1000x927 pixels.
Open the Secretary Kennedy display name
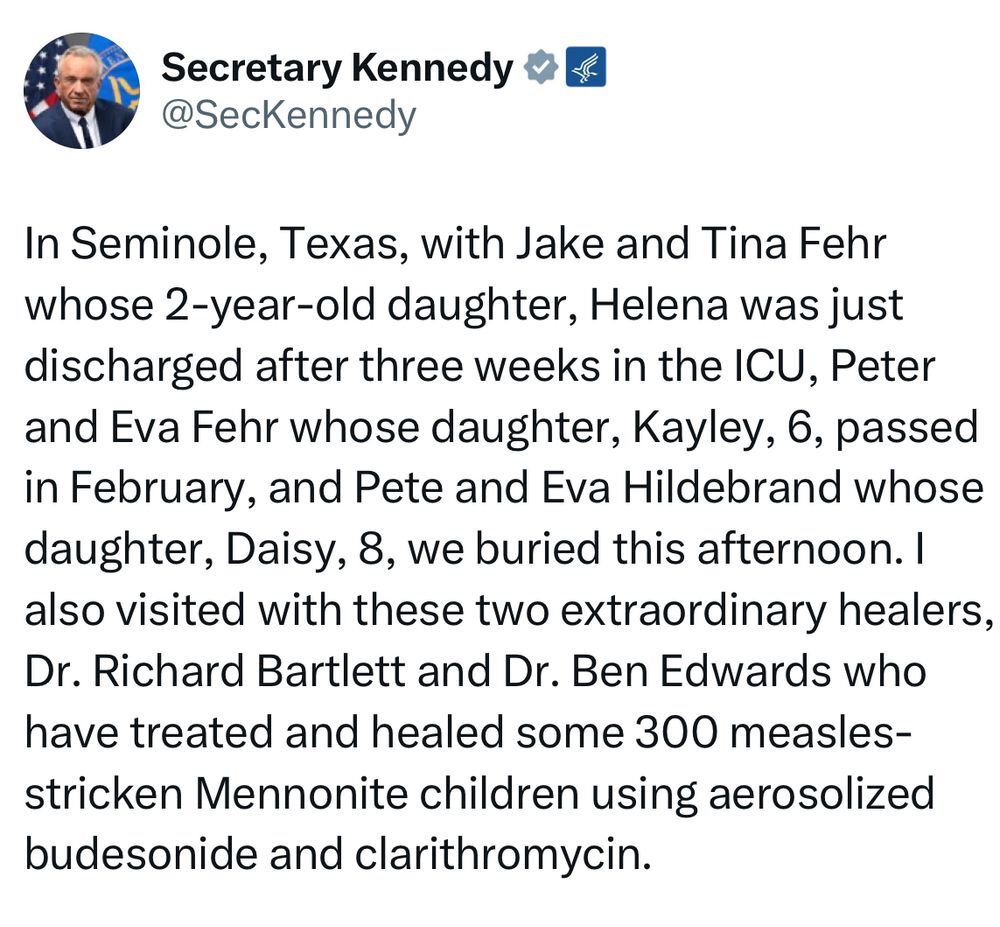(x=337, y=68)
